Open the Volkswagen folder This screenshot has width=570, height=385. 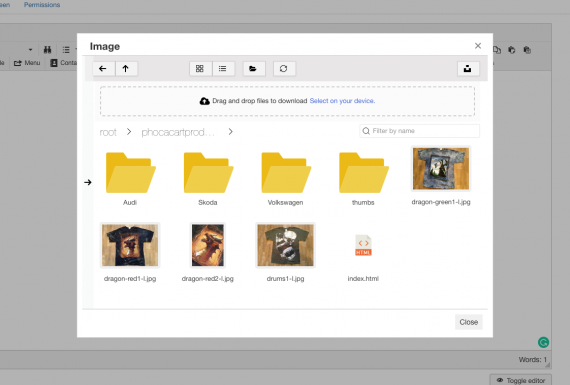(286, 173)
